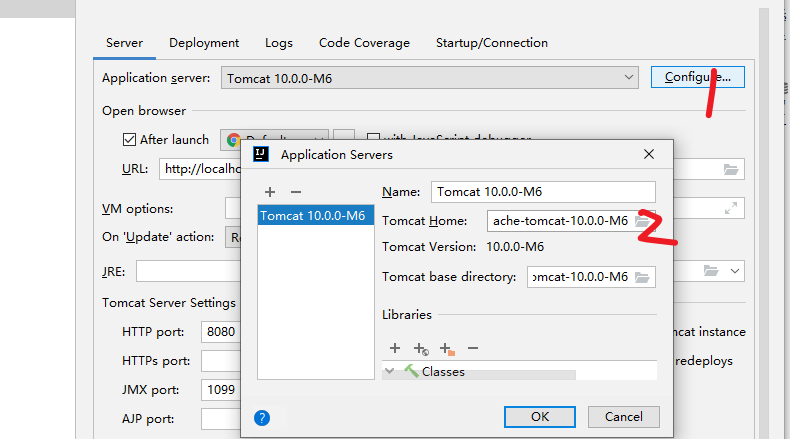The width and height of the screenshot is (790, 439).
Task: Switch to Code Coverage tab
Action: coord(364,43)
